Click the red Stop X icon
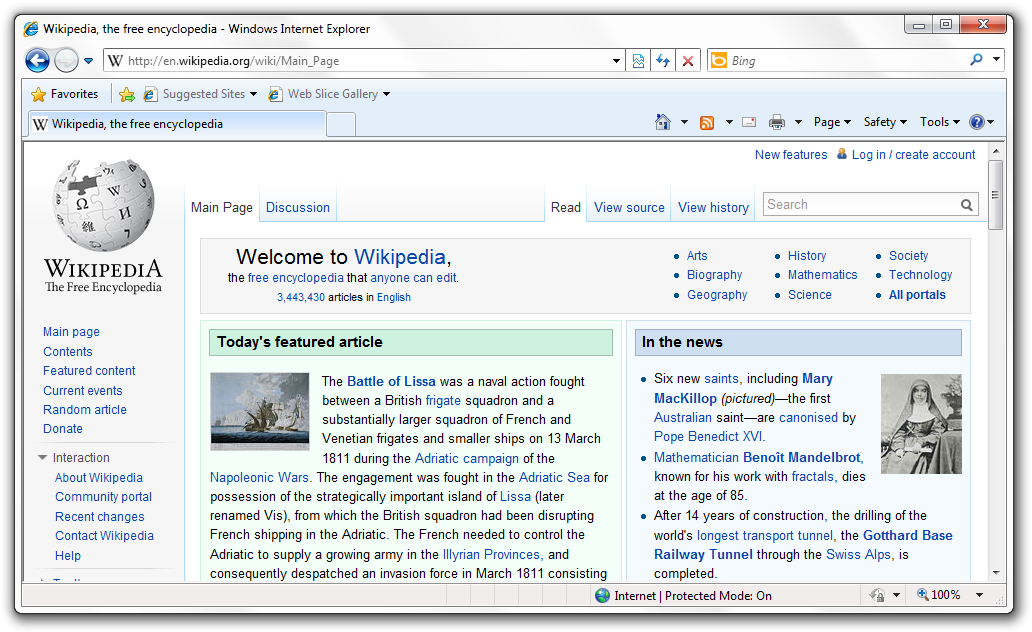 coord(688,61)
